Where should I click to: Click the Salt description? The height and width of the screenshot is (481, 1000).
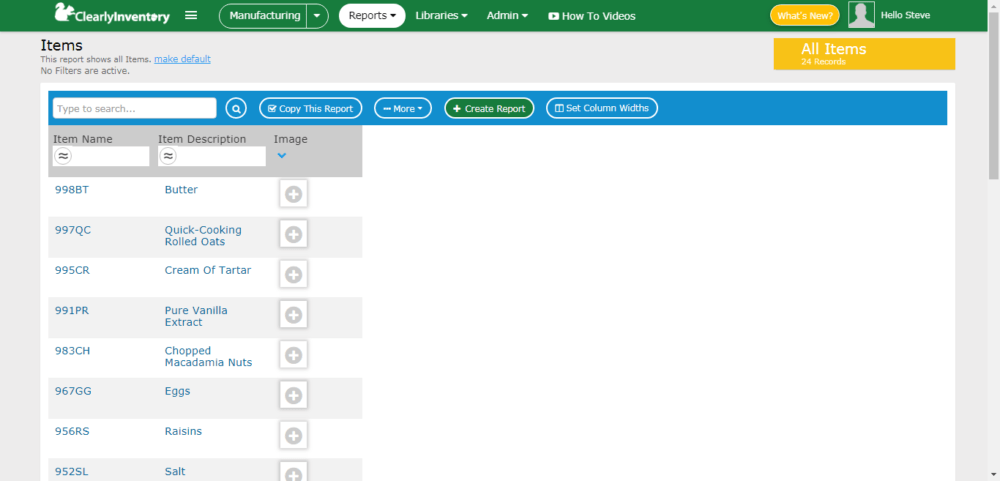coord(175,471)
